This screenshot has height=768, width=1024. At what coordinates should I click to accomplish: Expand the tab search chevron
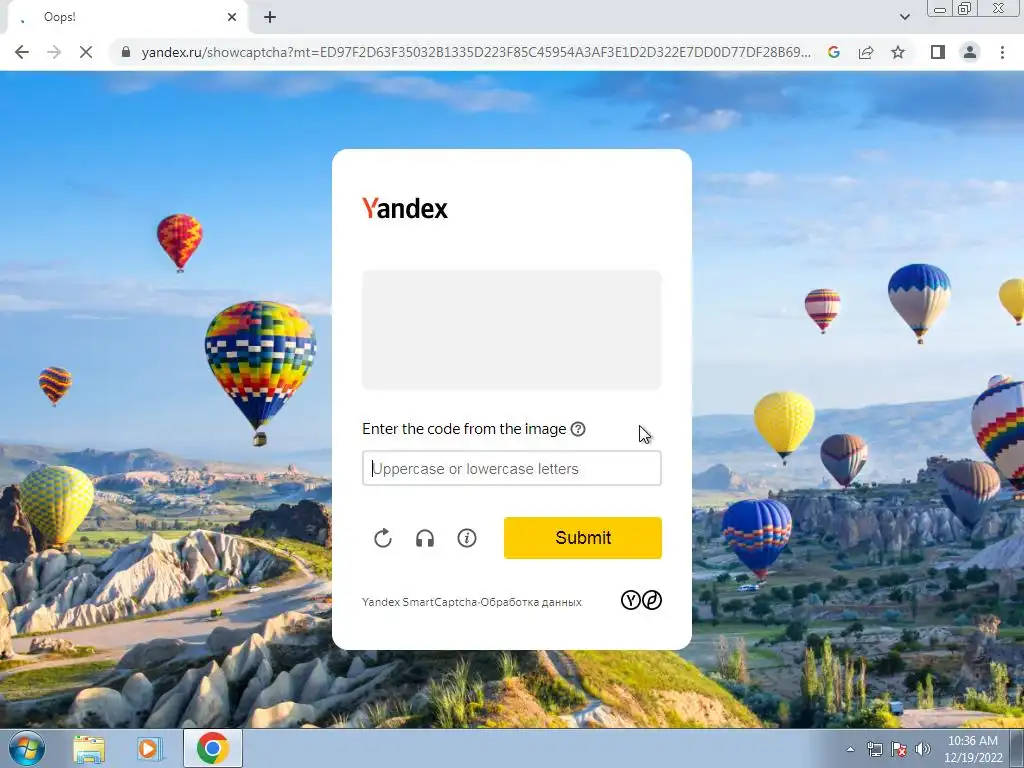pos(904,17)
